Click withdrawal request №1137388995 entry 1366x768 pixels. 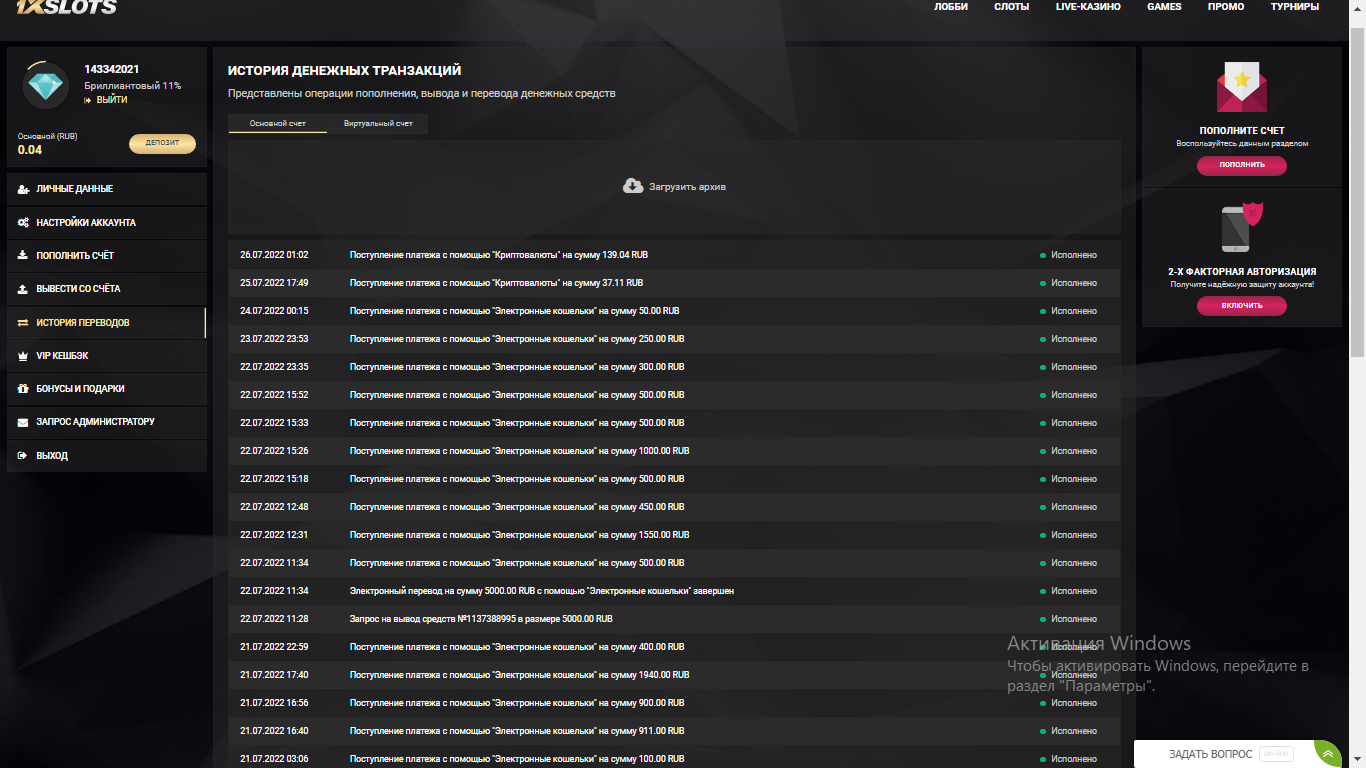[x=481, y=619]
